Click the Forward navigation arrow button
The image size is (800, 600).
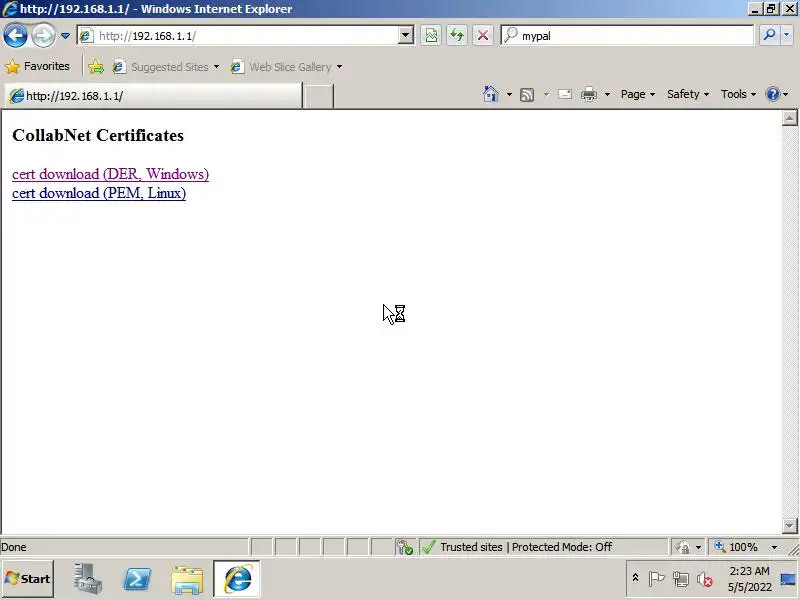coord(43,36)
